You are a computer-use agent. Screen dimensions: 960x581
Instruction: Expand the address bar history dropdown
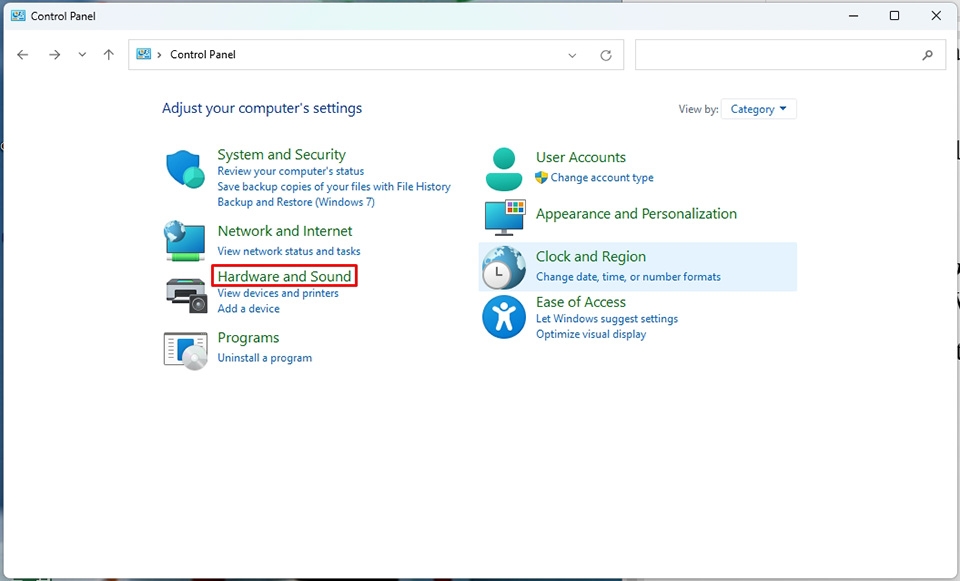click(x=572, y=55)
